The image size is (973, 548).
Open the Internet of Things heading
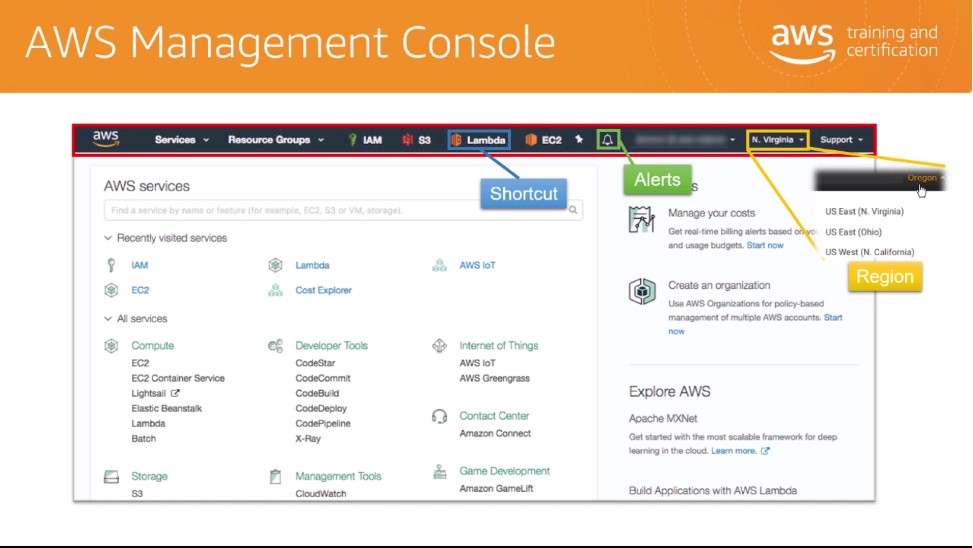click(x=499, y=346)
